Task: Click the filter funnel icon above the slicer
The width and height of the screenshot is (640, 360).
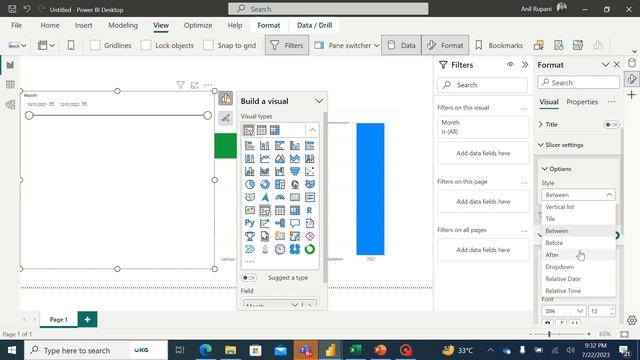Action: (x=180, y=85)
